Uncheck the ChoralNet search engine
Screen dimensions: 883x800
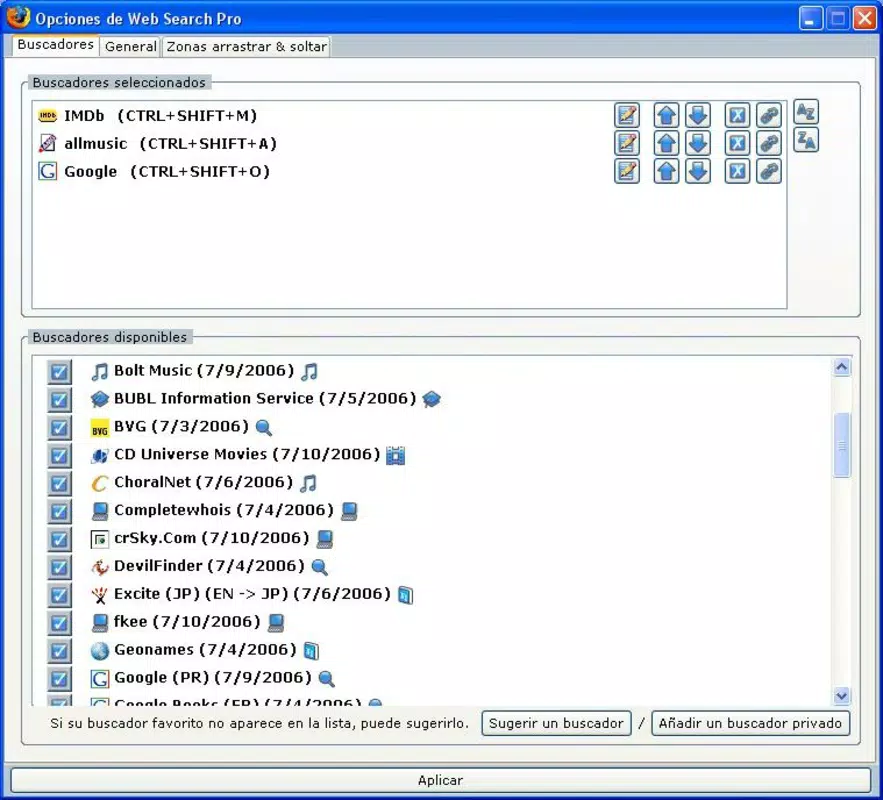pyautogui.click(x=59, y=484)
